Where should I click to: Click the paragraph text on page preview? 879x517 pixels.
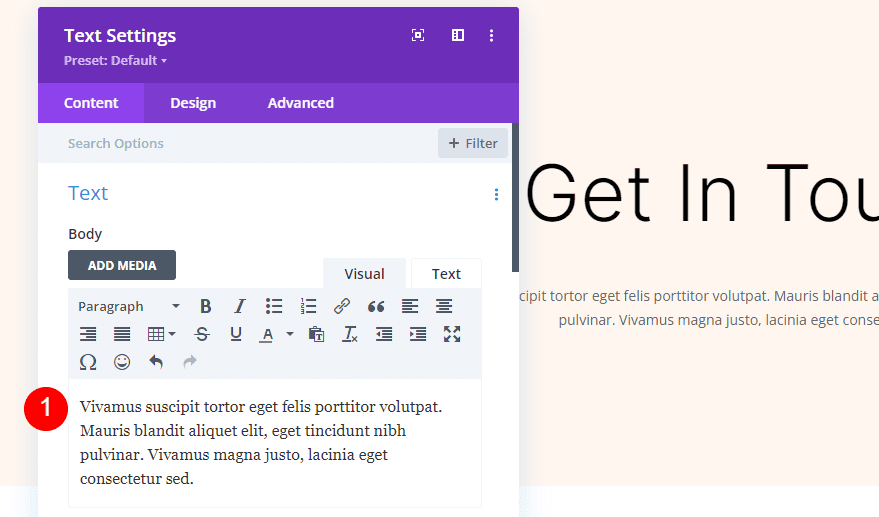pyautogui.click(x=698, y=308)
